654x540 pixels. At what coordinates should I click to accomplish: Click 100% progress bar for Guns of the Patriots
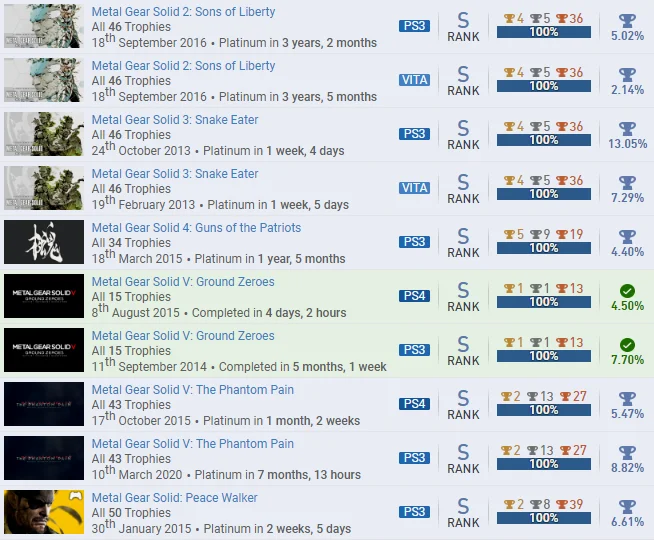point(543,248)
